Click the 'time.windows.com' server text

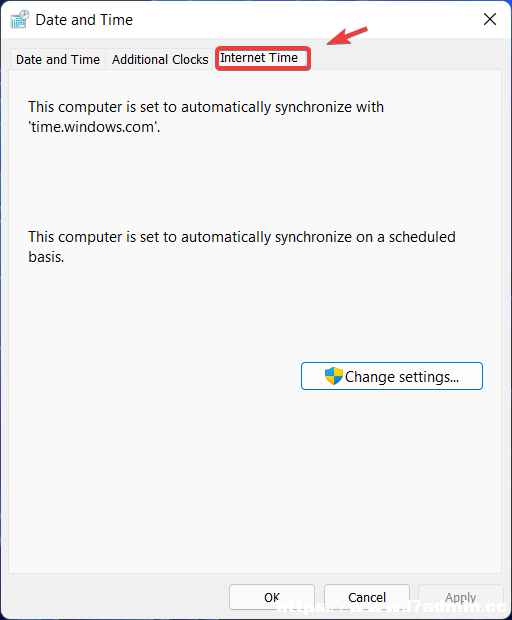point(94,127)
